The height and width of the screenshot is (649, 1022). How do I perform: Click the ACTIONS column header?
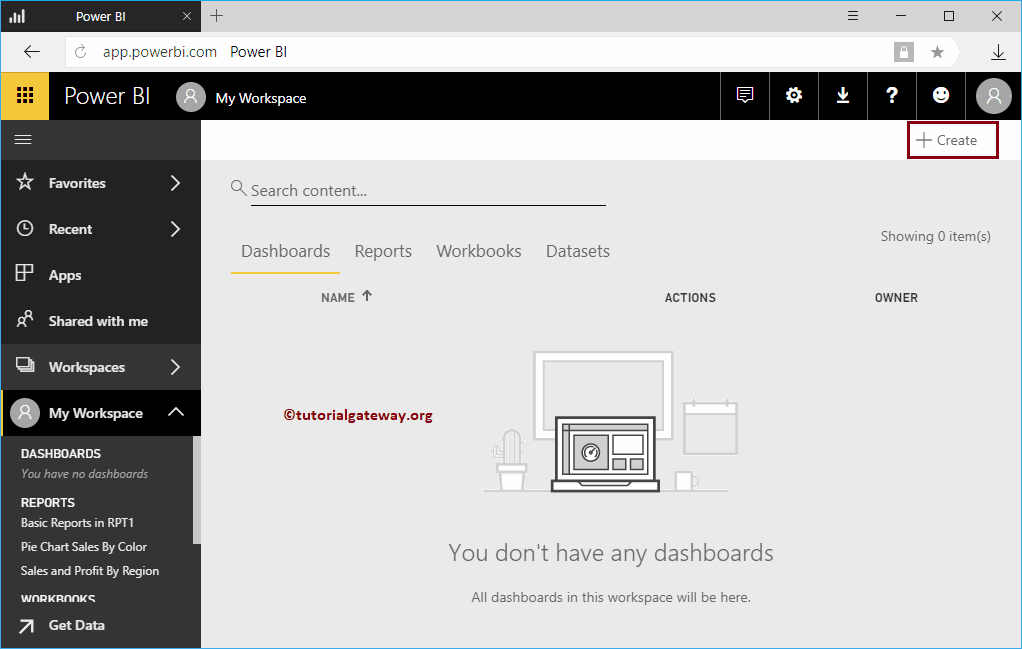tap(690, 298)
